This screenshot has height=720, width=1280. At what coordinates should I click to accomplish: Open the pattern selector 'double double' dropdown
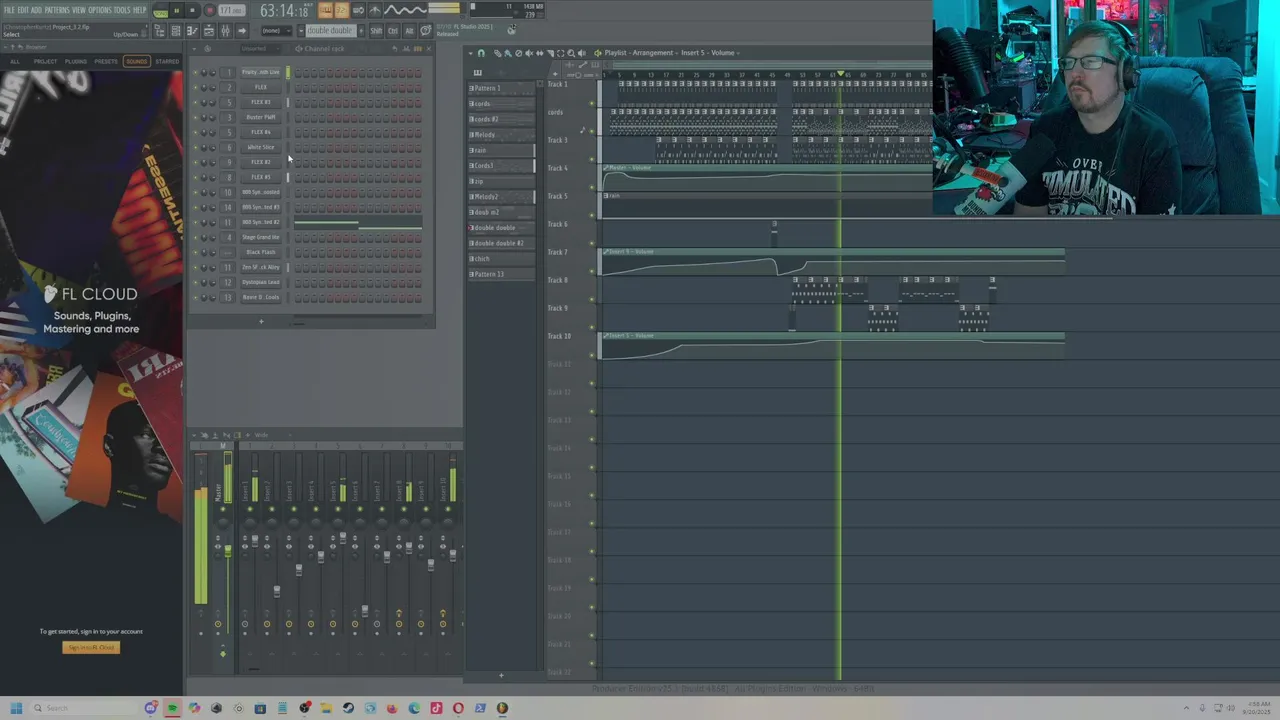329,31
